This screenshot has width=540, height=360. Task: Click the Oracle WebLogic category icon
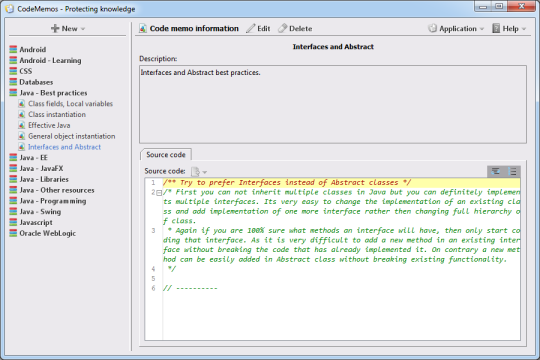[x=13, y=233]
